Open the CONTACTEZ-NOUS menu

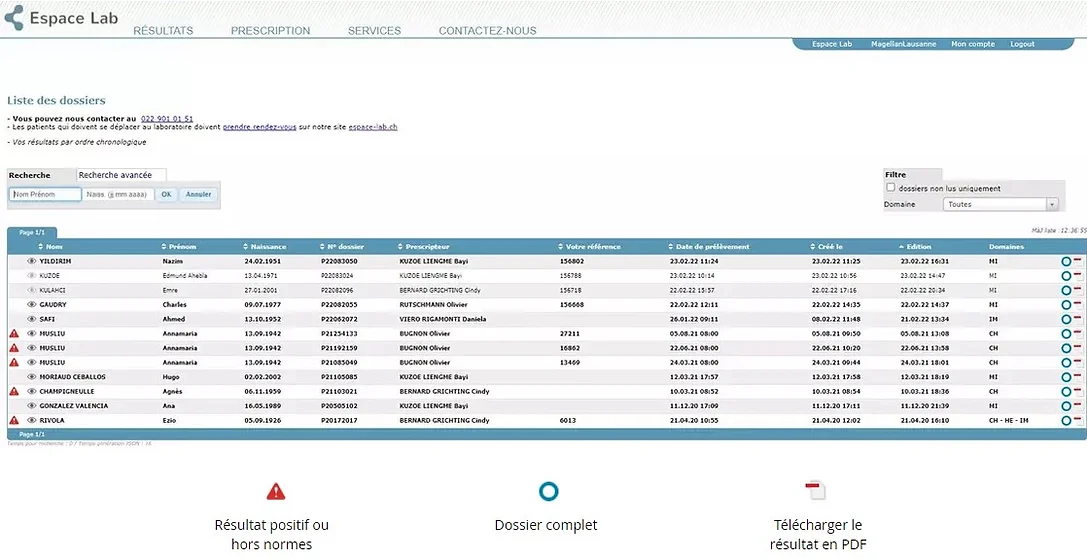tap(487, 31)
